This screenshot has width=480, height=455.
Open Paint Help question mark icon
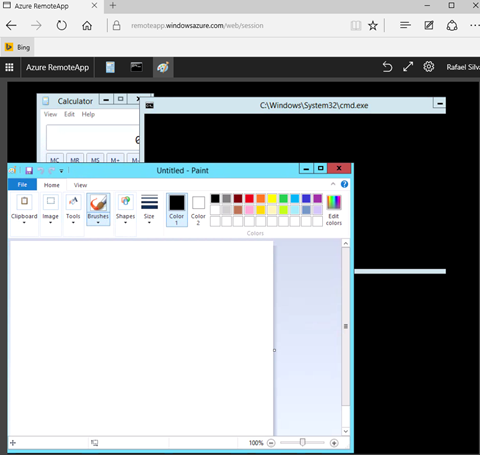[344, 184]
